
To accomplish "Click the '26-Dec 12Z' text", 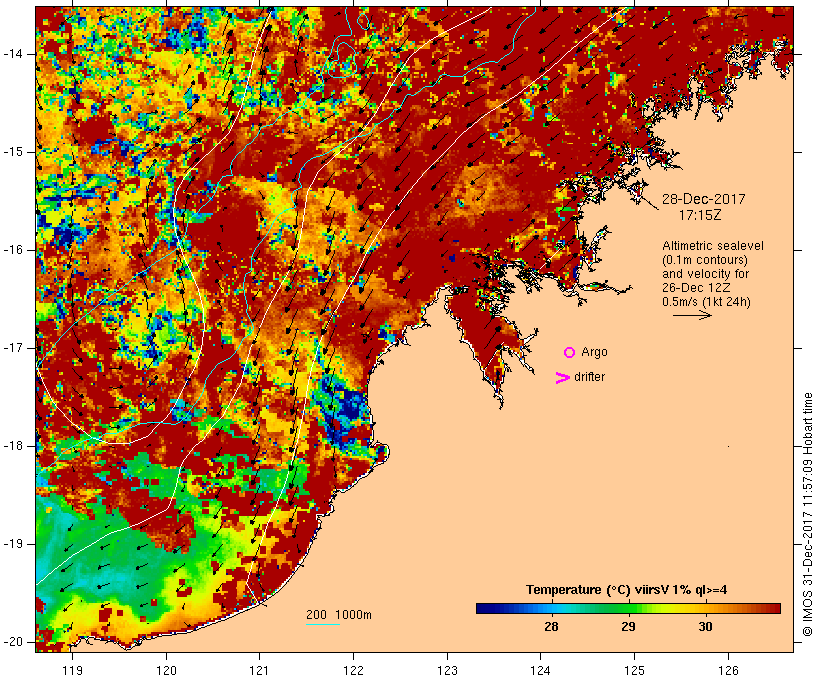I will pos(696,288).
